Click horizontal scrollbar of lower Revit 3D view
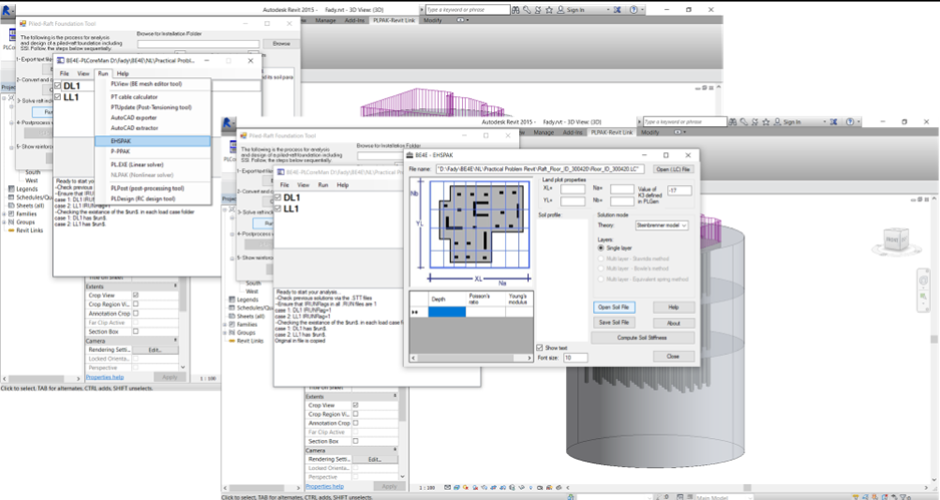940x500 pixels. tap(746, 487)
